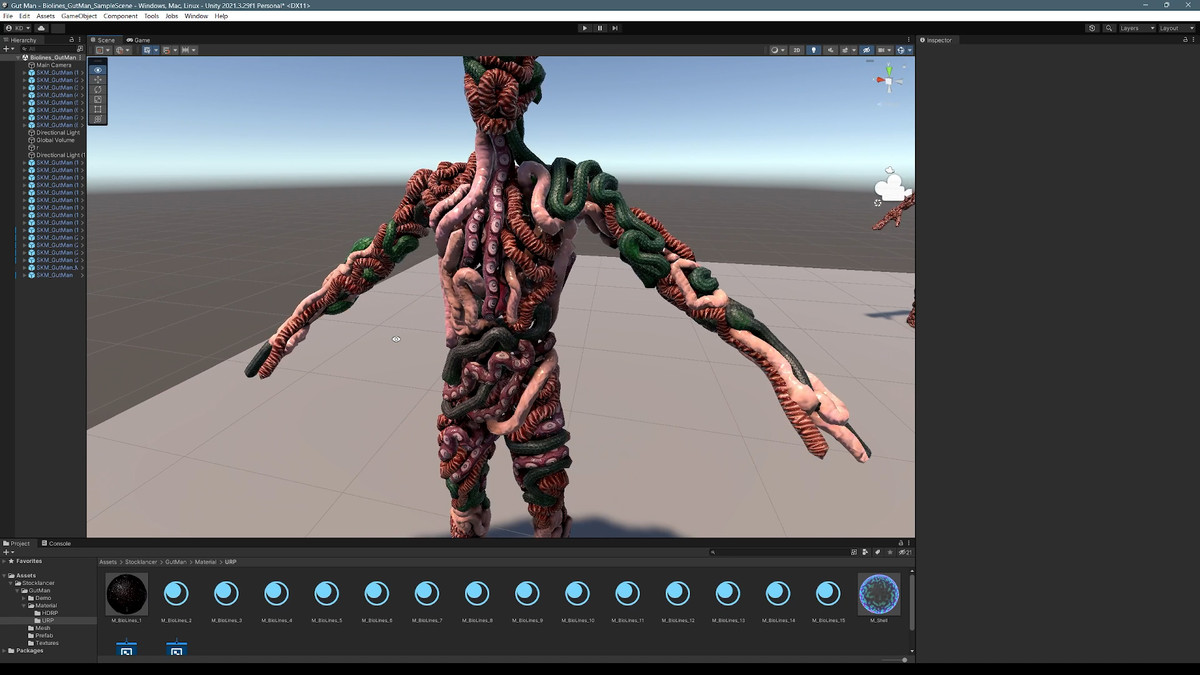Select the M_Shell material thumbnail
1200x675 pixels.
[x=879, y=594]
